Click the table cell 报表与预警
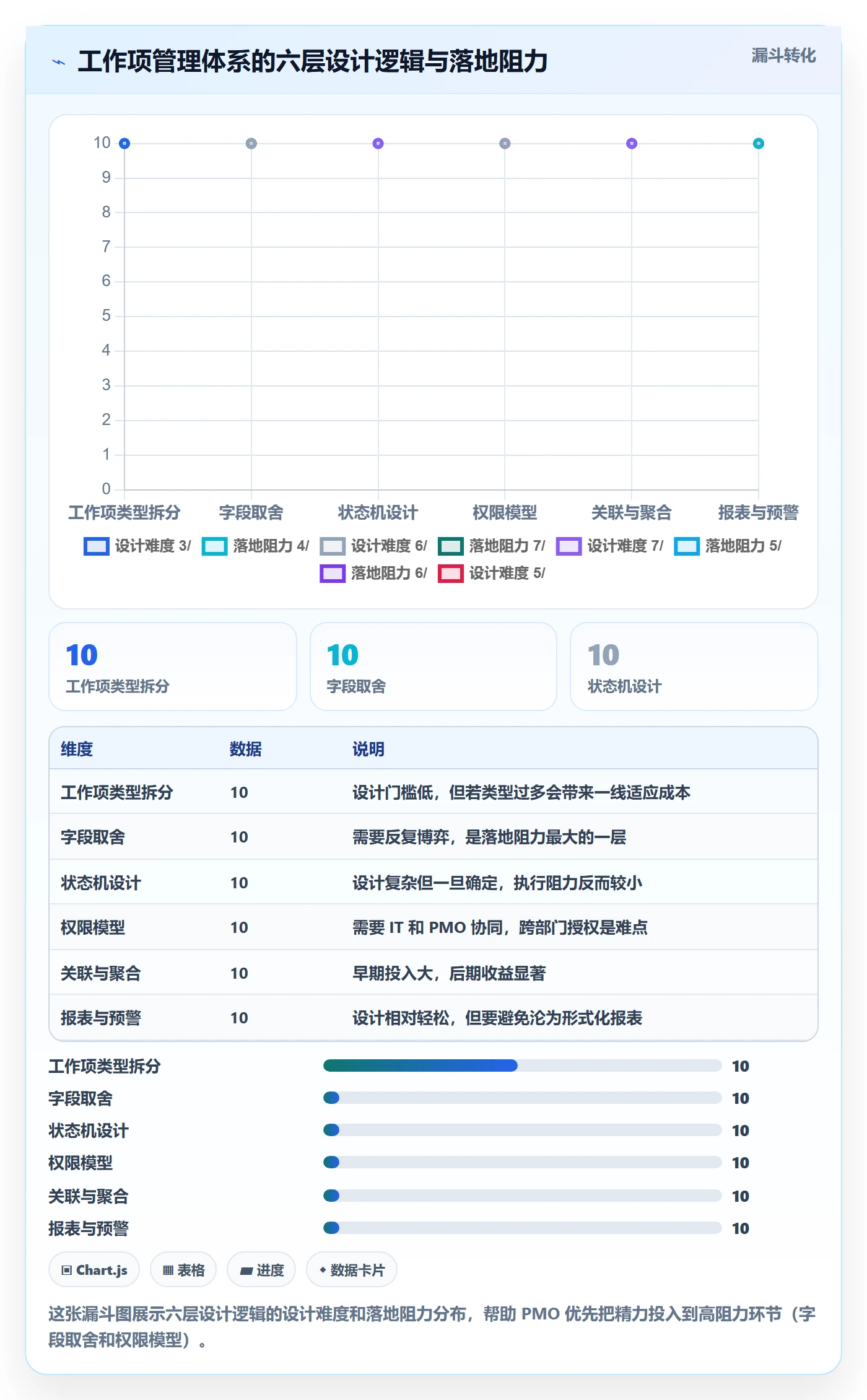Screen dimensions: 867x1400 (101, 1018)
